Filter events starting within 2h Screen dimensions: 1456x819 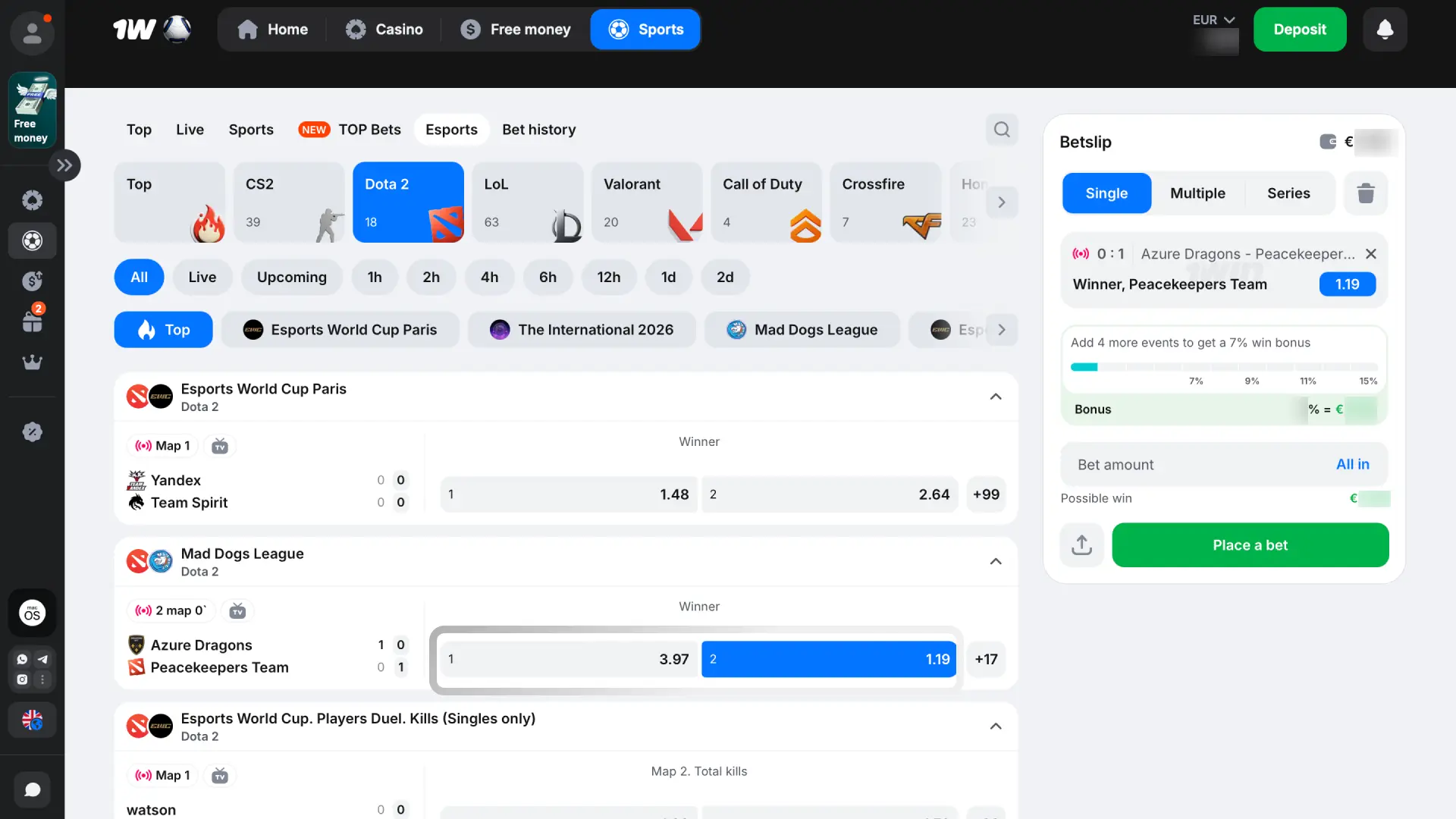431,278
